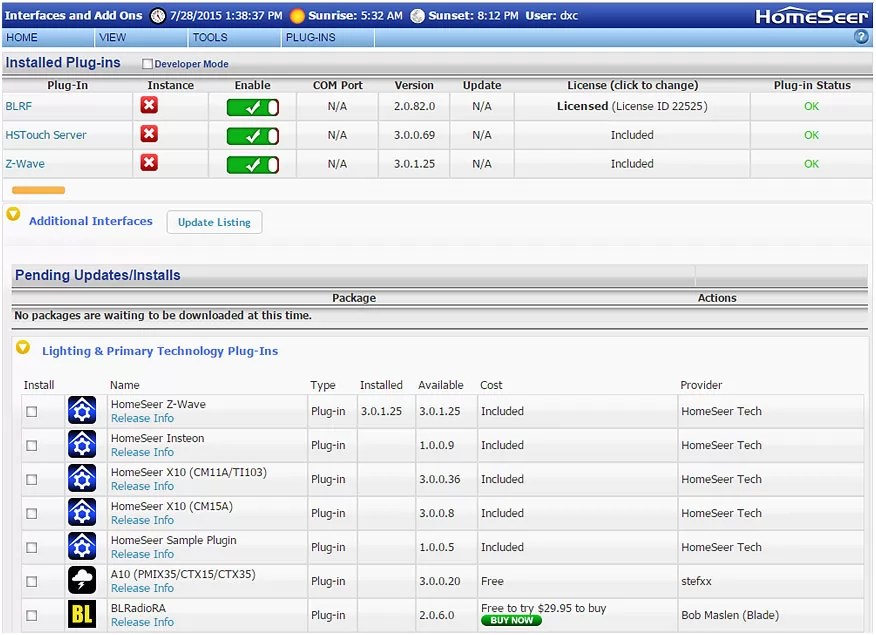Open the help question mark icon

[861, 37]
